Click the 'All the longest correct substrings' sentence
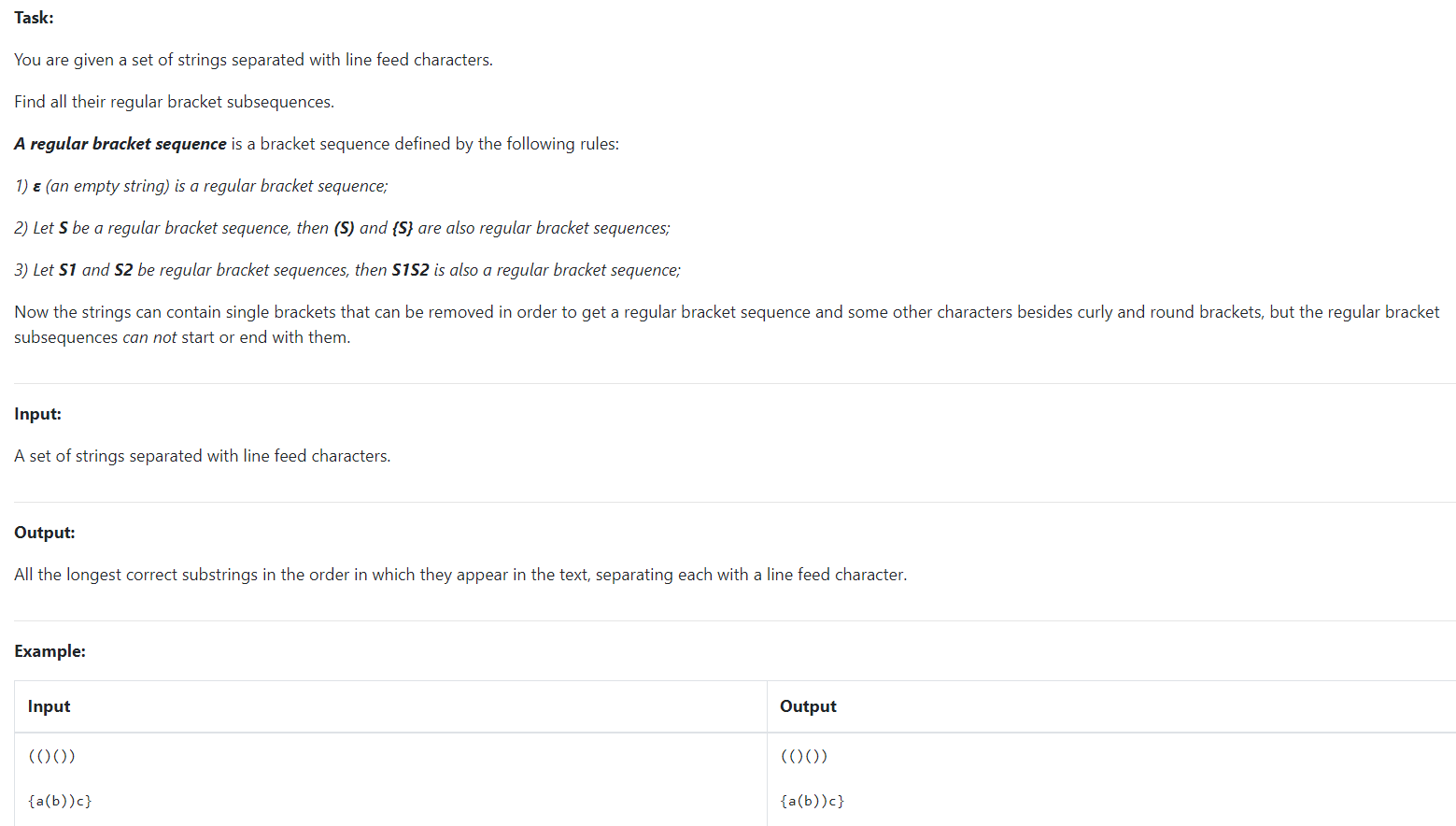The width and height of the screenshot is (1456, 826). (460, 575)
